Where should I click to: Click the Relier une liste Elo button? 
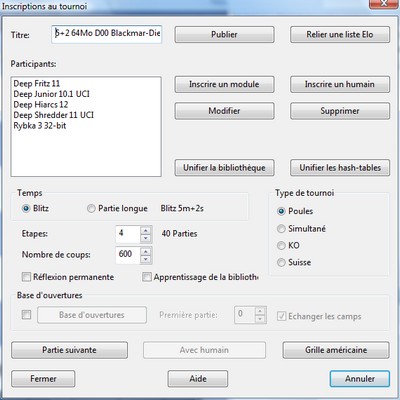point(340,35)
